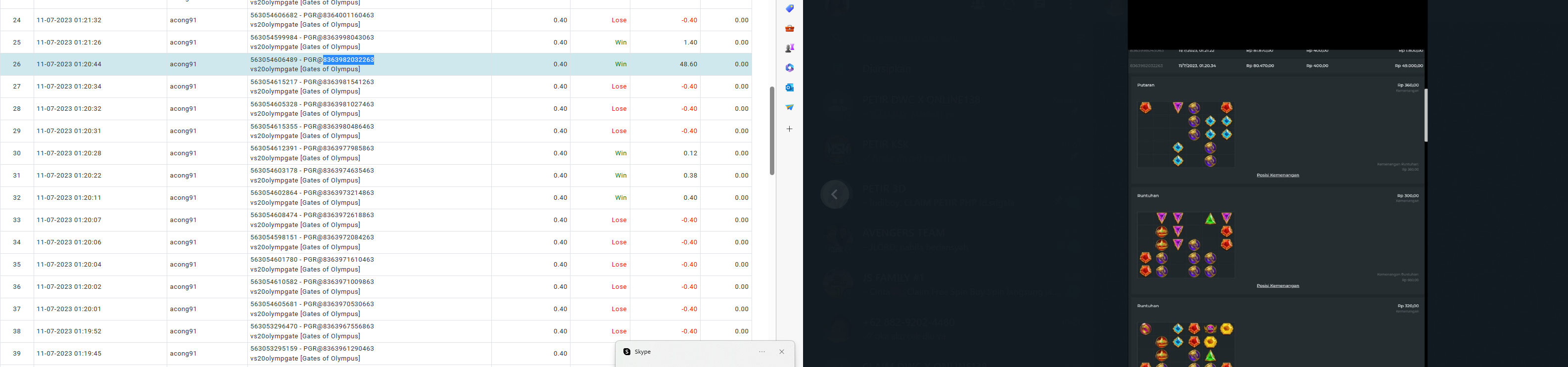Click the back arrow circle button
This screenshot has width=1568, height=367.
click(x=835, y=195)
